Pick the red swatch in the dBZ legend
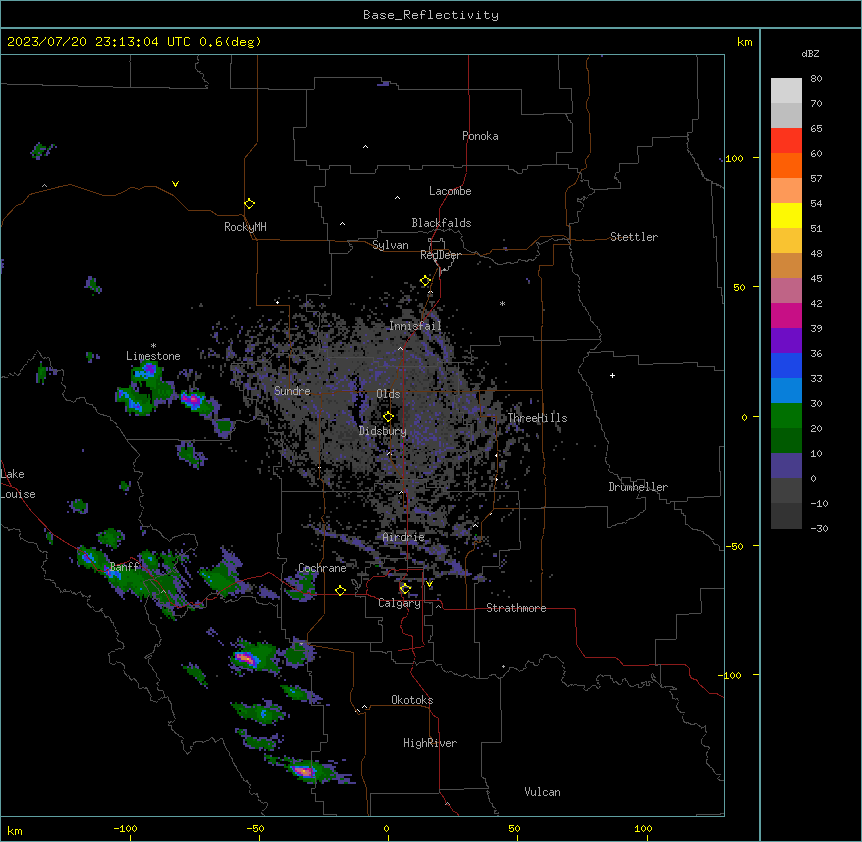Viewport: 862px width, 842px height. coord(786,141)
